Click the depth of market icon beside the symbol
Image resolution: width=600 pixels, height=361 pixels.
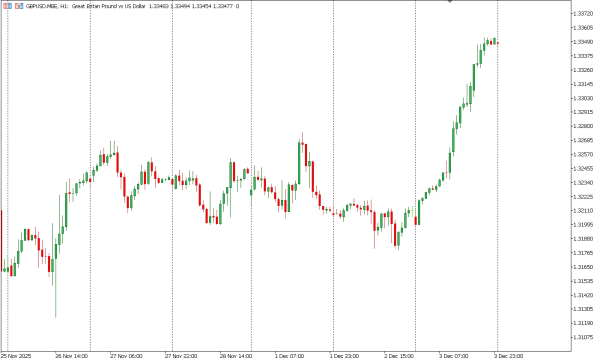click(19, 6)
